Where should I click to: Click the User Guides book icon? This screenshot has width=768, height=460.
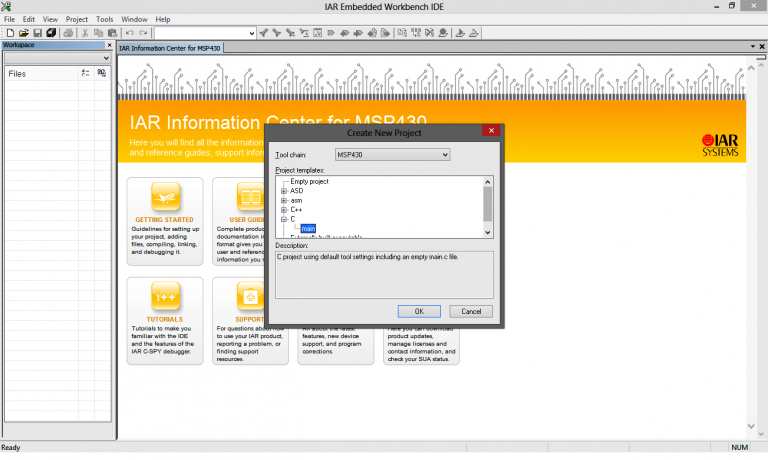(250, 196)
